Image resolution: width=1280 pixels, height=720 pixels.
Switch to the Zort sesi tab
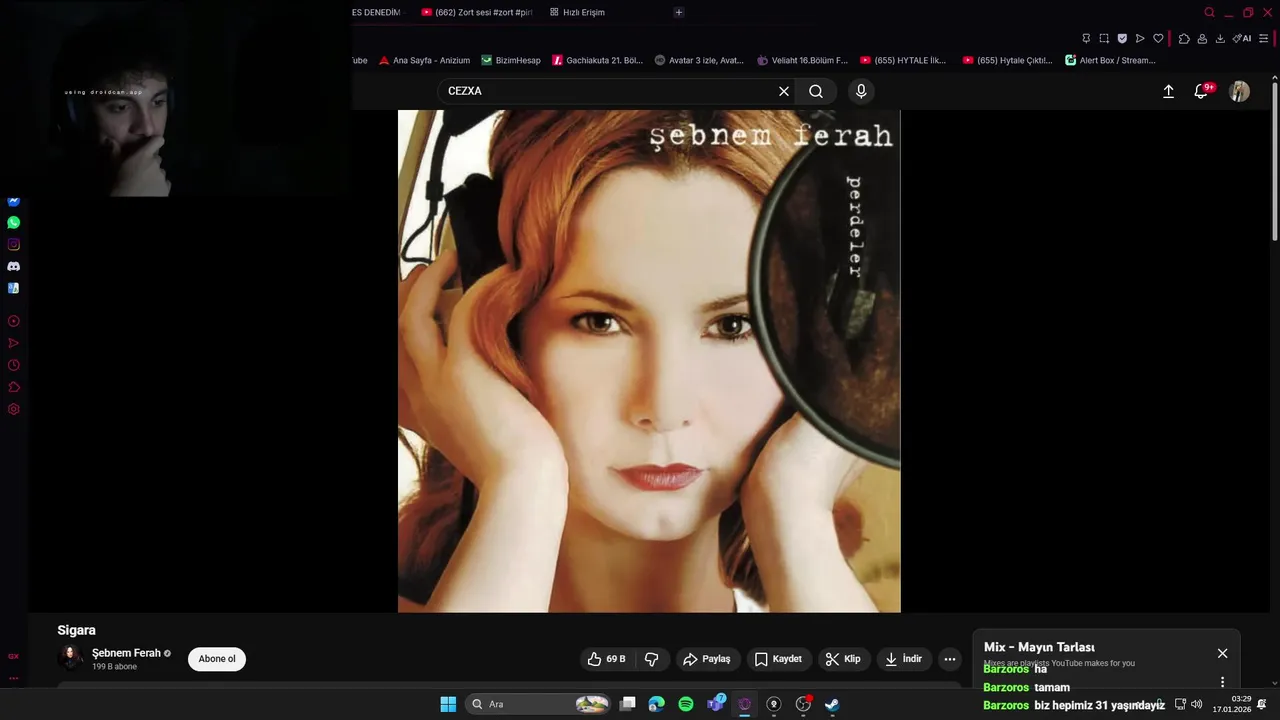476,12
